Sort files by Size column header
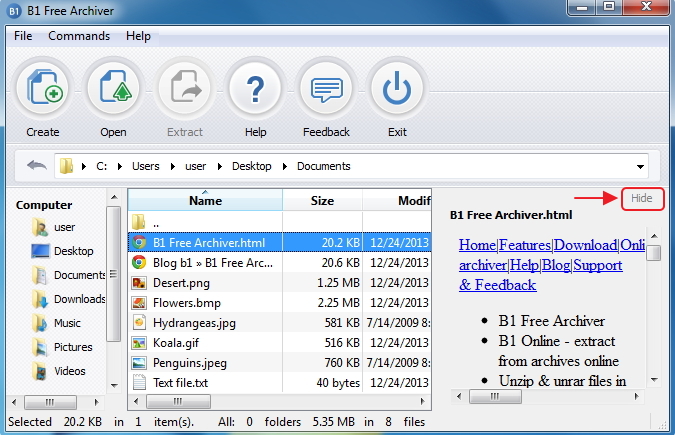675x435 pixels. coord(322,200)
